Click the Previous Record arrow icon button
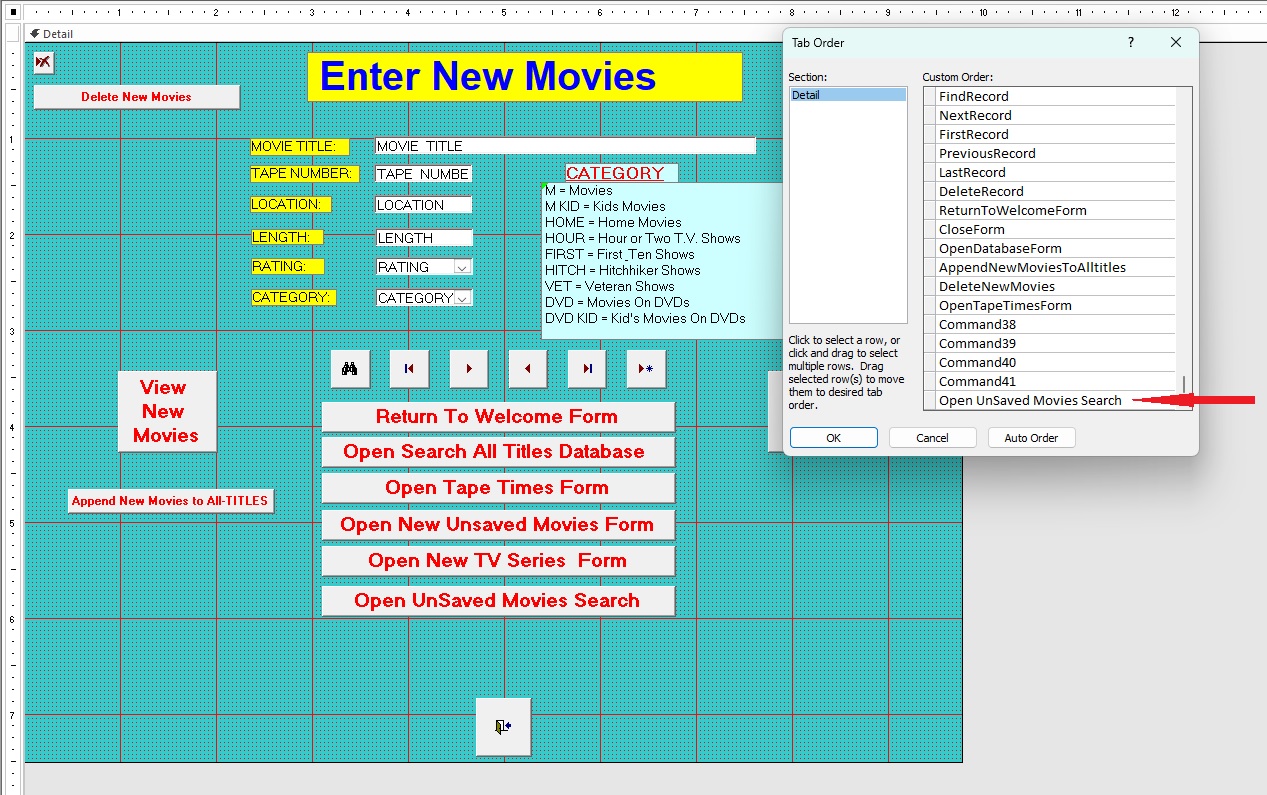Viewport: 1267px width, 795px height. [x=528, y=368]
